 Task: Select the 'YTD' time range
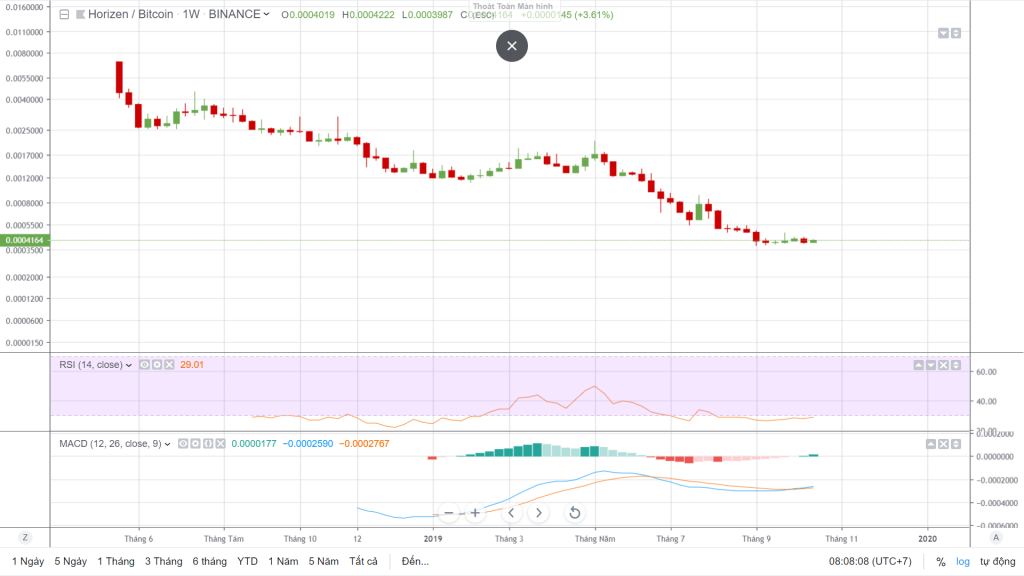click(248, 561)
